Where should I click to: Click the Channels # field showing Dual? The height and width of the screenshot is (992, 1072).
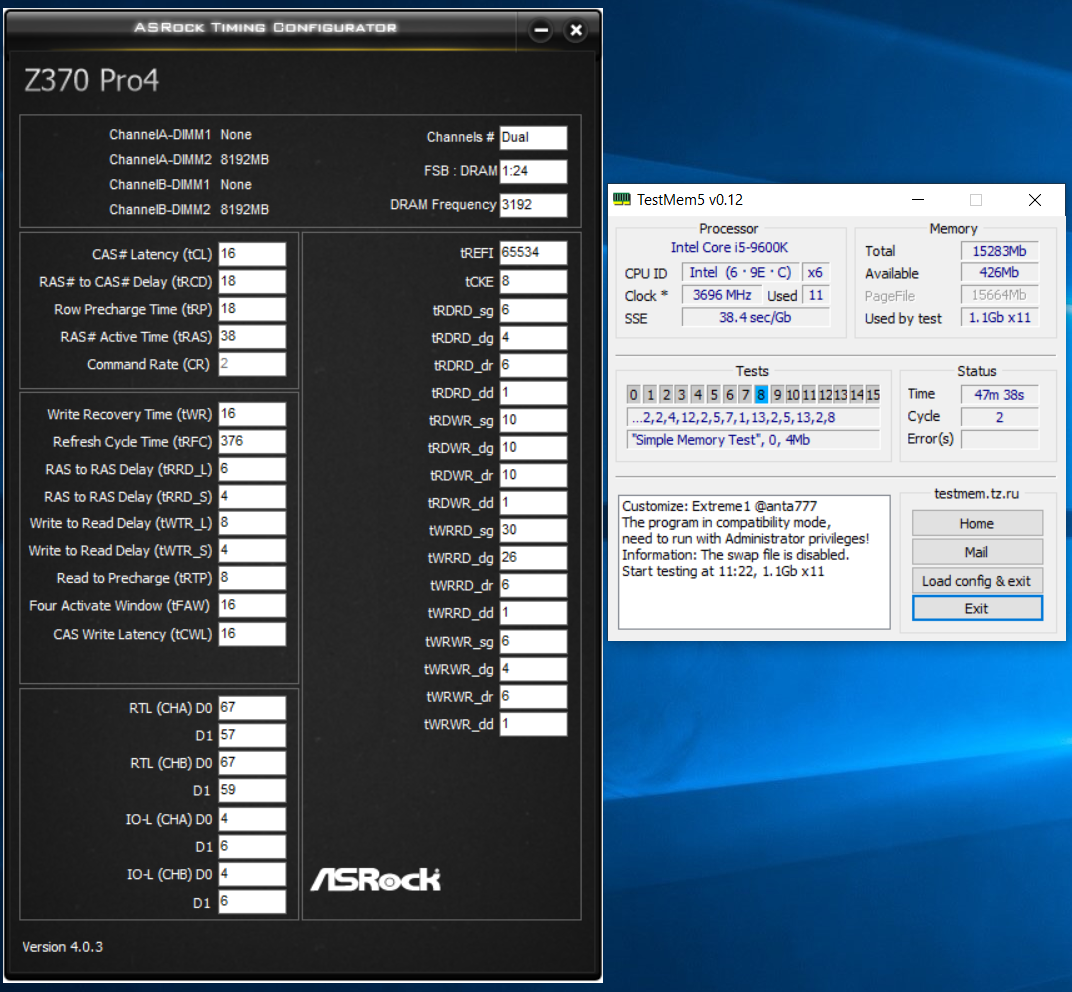(x=533, y=137)
